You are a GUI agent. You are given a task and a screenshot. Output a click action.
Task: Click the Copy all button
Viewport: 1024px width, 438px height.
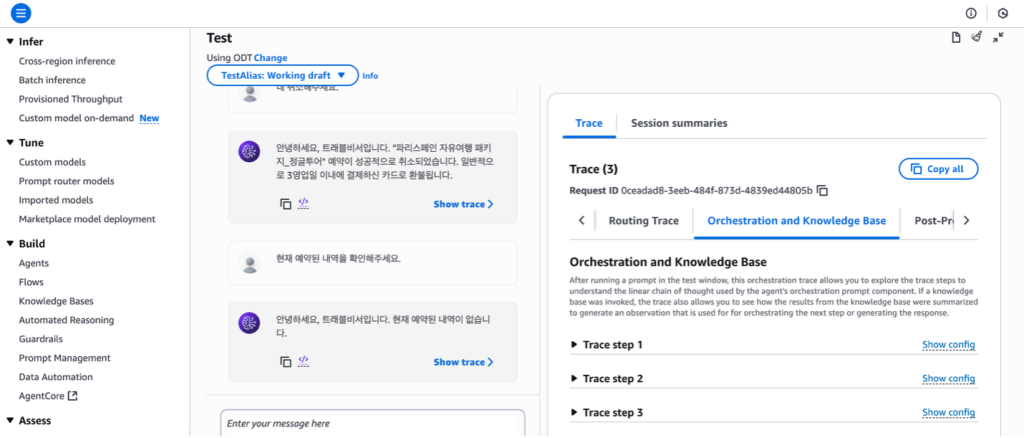[x=938, y=169]
